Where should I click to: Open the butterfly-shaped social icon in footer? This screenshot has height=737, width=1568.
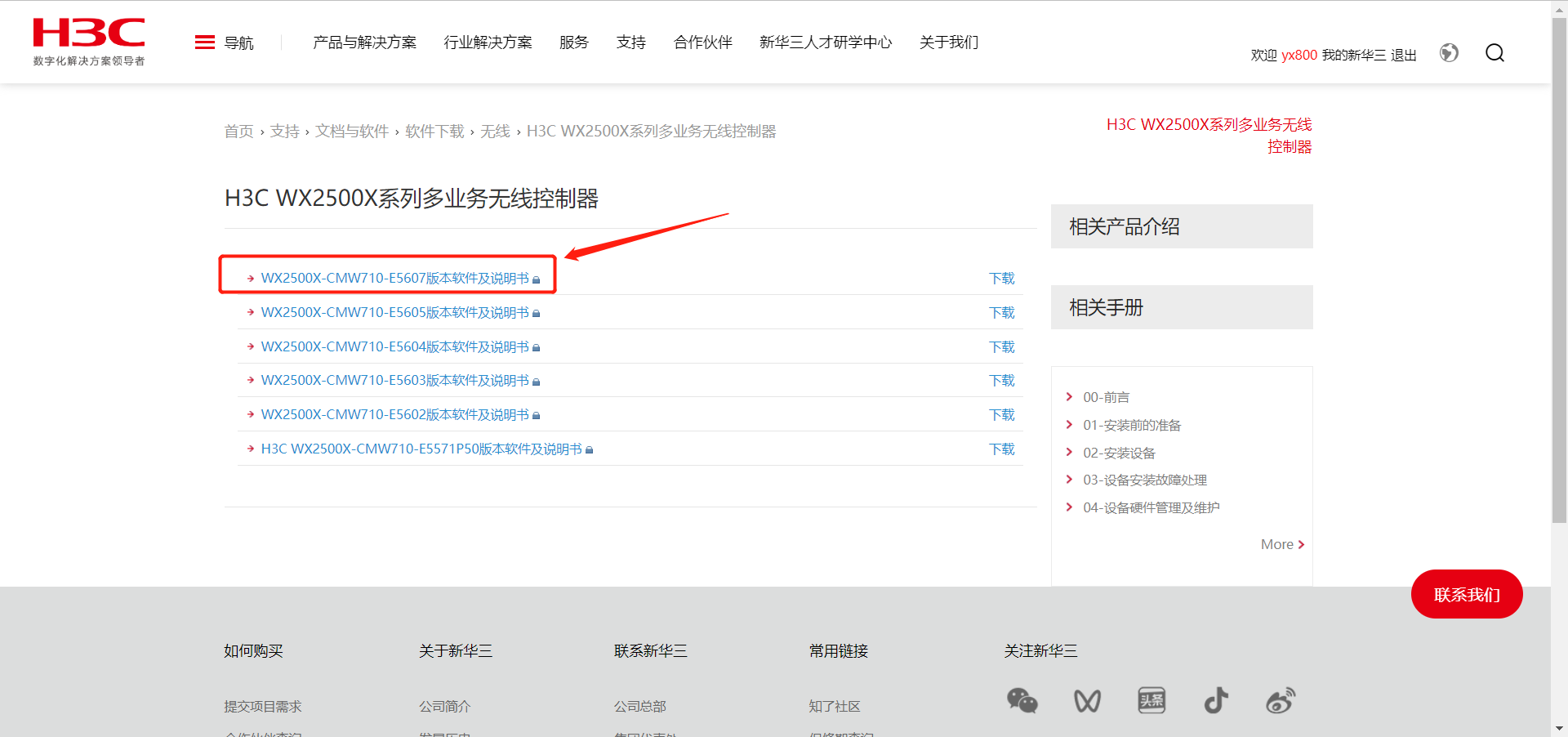(x=1087, y=700)
